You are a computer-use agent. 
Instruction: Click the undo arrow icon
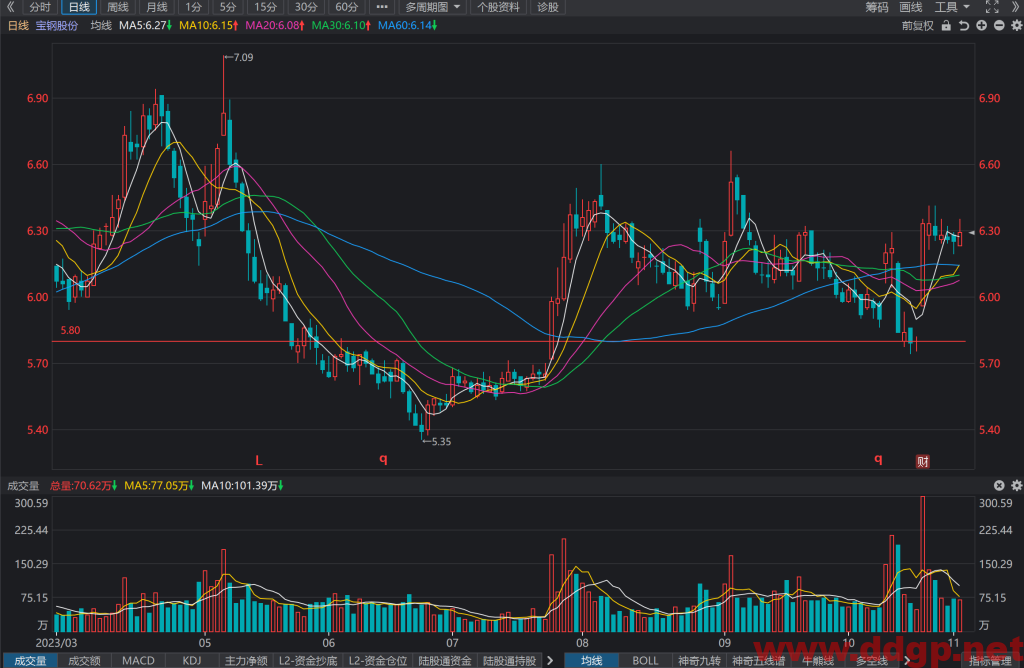(964, 25)
